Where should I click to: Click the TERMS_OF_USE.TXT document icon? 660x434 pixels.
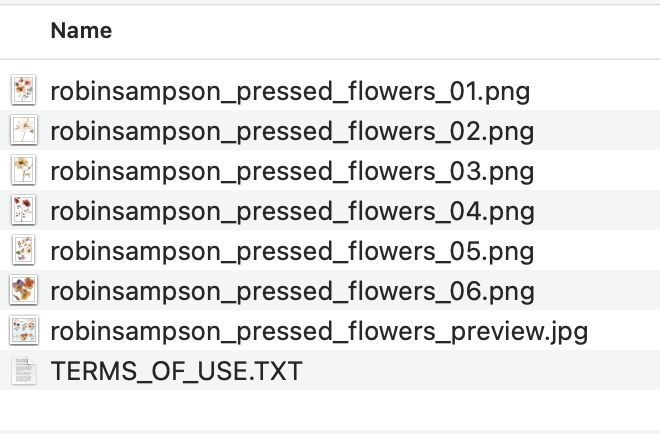(23, 371)
